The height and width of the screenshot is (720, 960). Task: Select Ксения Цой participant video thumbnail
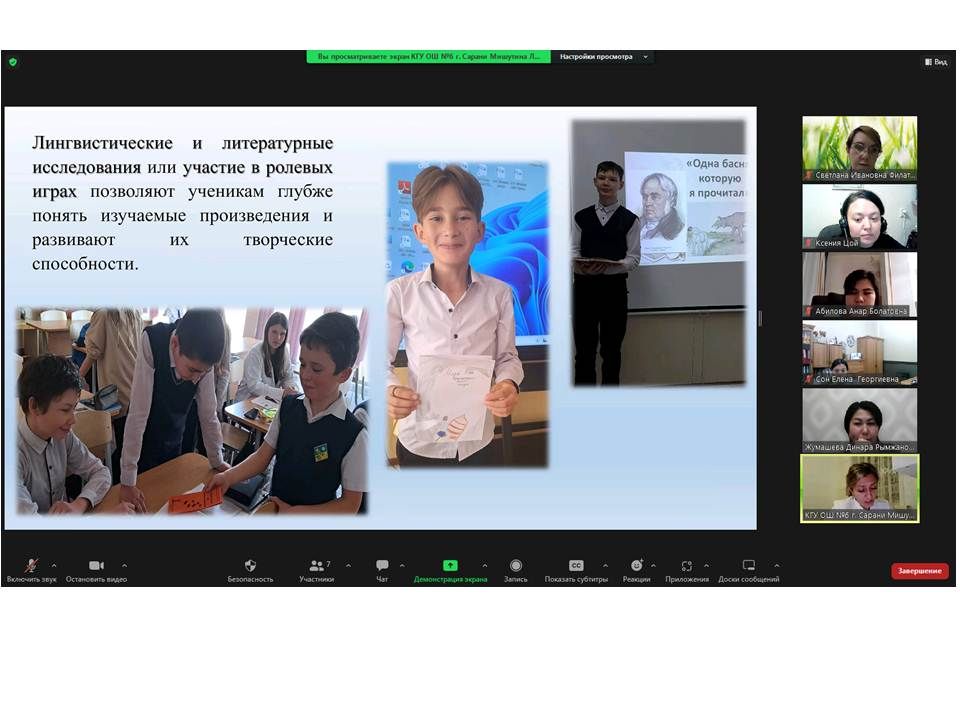859,215
